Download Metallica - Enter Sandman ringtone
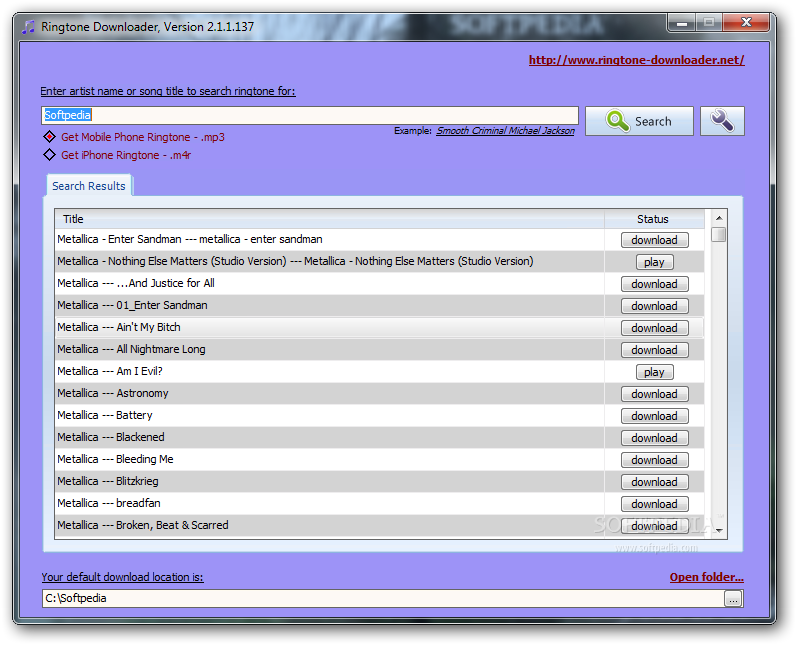This screenshot has height=645, width=797. (x=655, y=240)
